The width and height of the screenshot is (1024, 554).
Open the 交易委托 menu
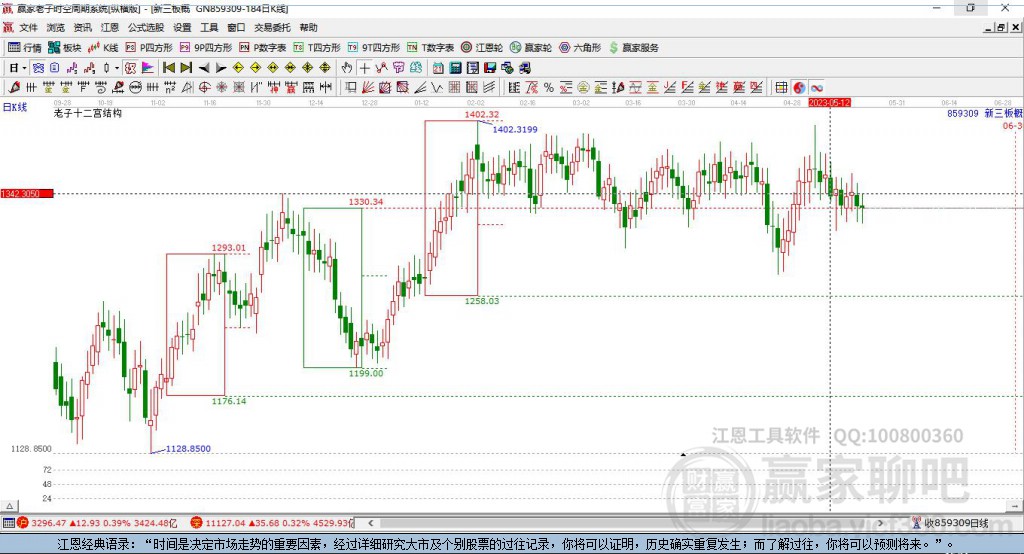[x=272, y=27]
